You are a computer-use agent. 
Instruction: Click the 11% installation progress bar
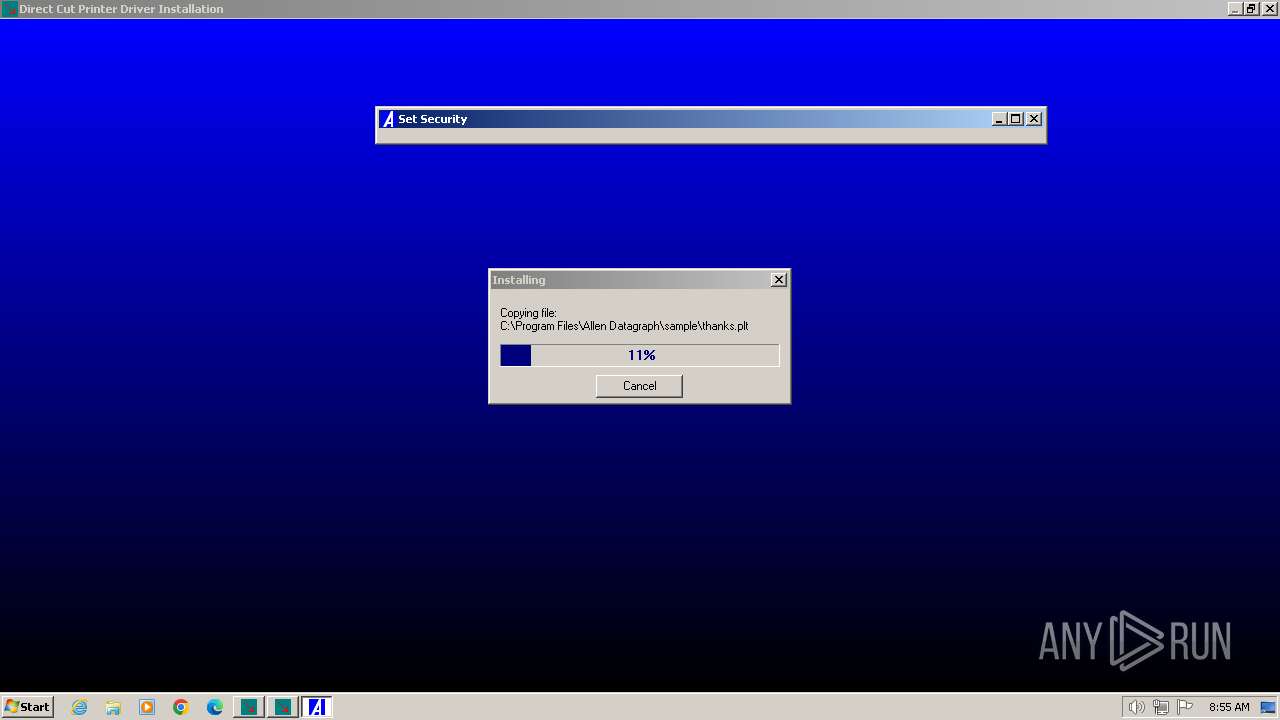[x=640, y=355]
